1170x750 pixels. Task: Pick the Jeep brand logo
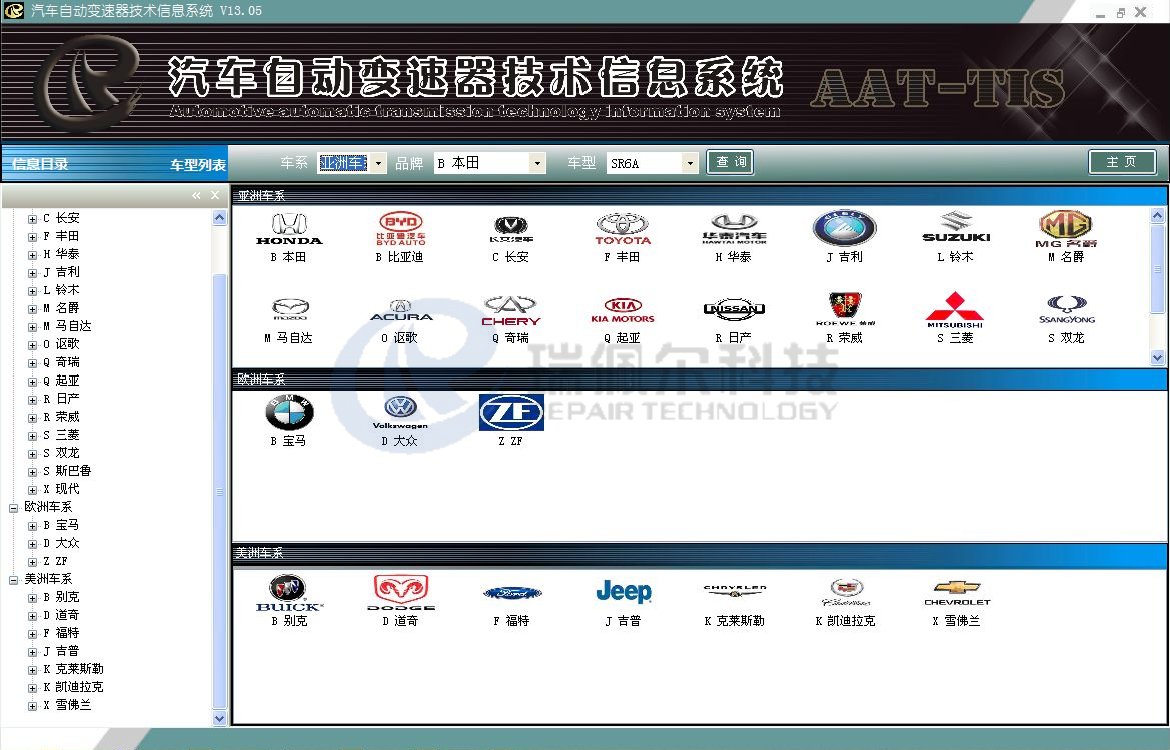pos(623,592)
